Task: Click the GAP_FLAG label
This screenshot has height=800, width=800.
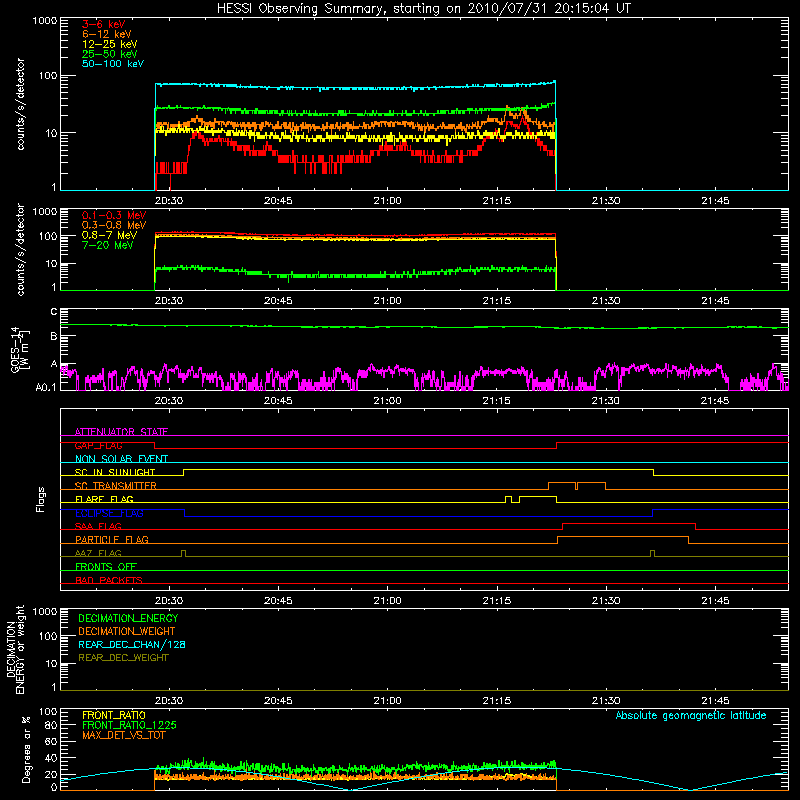Action: click(x=98, y=445)
